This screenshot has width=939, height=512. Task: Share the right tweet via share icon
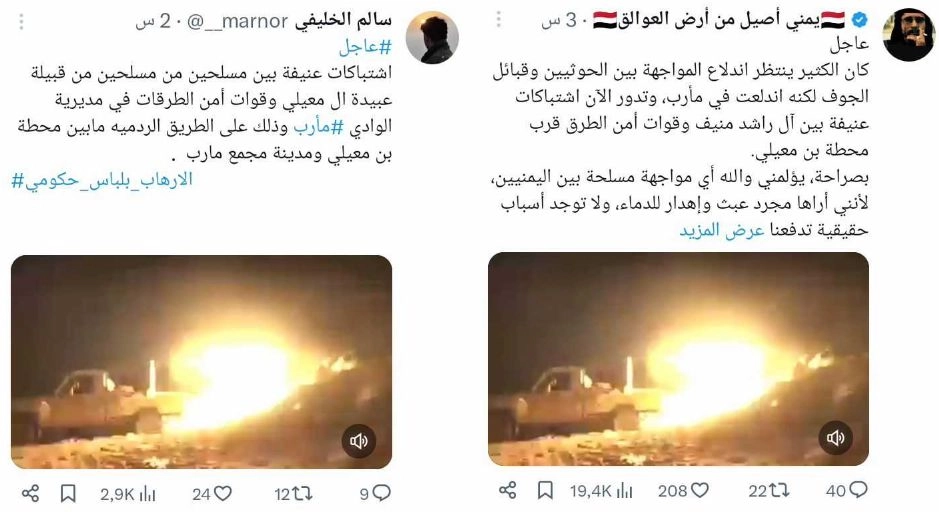click(507, 490)
